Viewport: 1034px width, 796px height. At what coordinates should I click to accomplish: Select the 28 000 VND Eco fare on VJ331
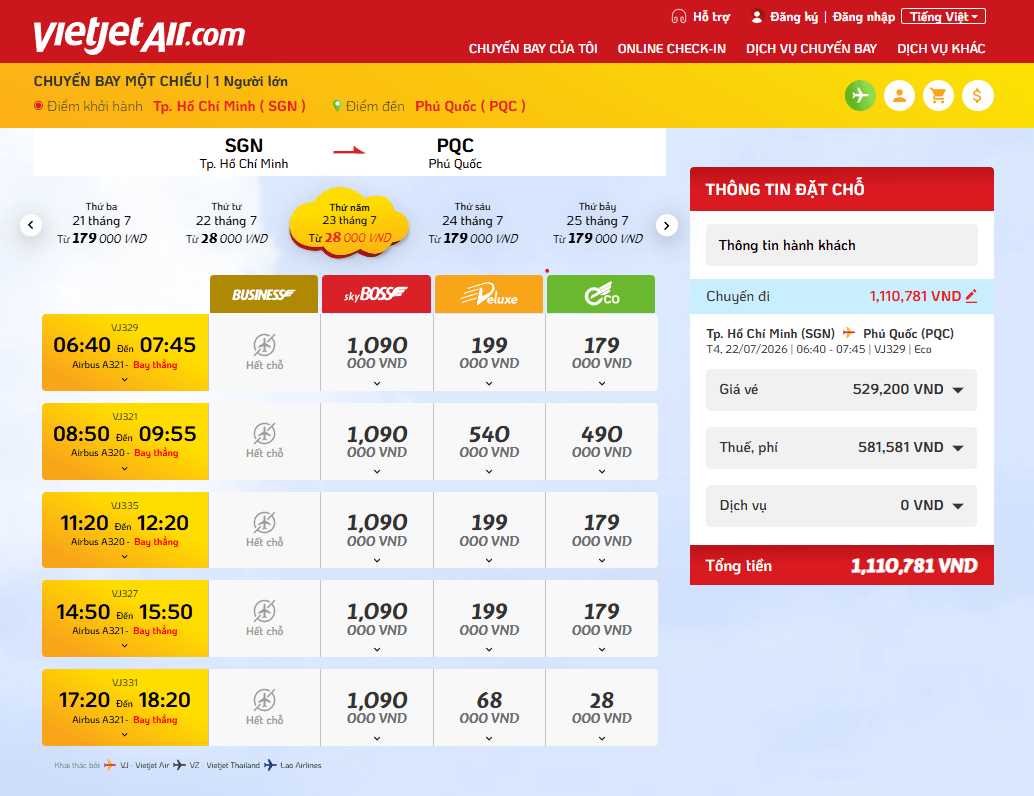coord(602,708)
